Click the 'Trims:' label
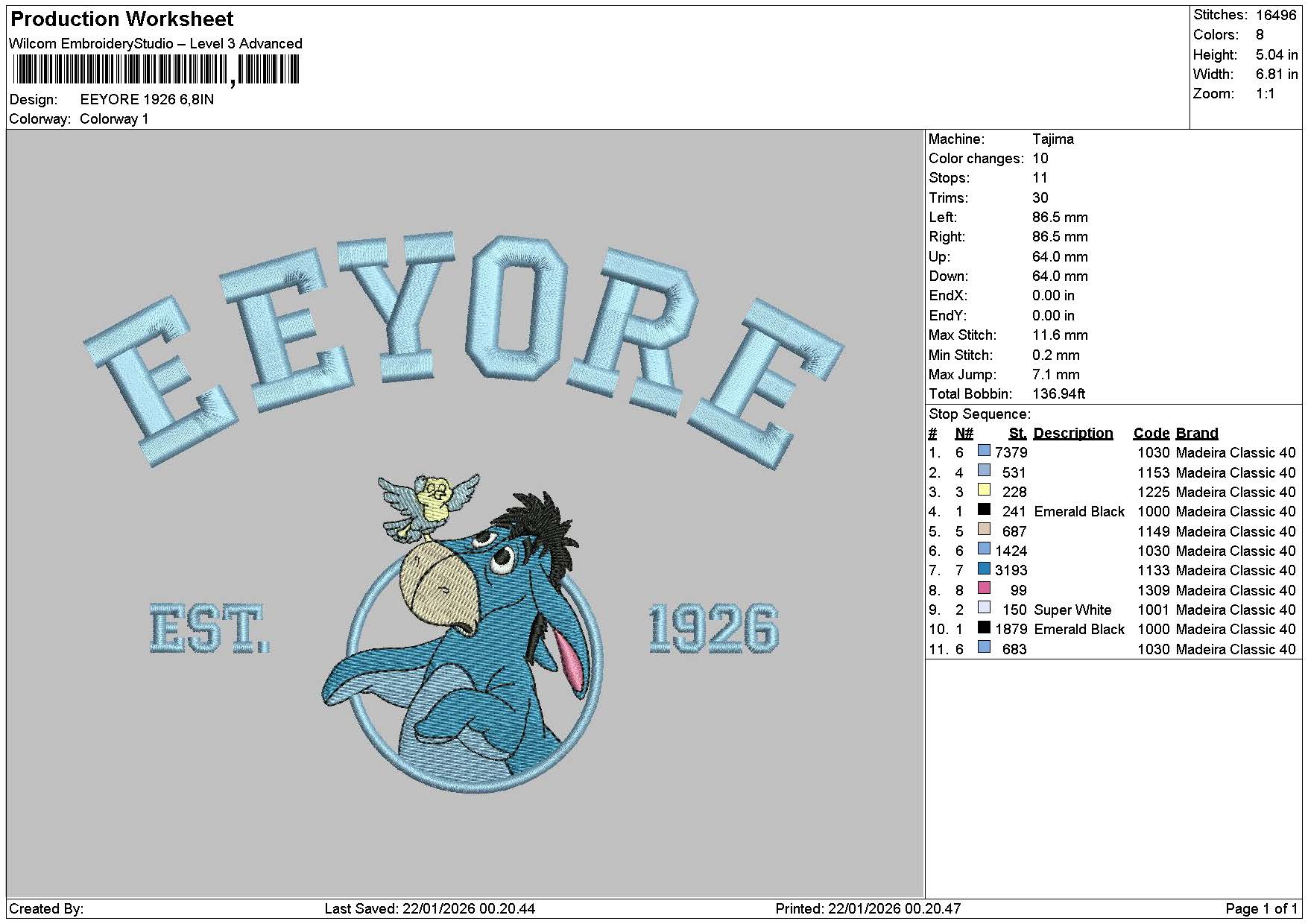This screenshot has height=924, width=1308. (948, 197)
